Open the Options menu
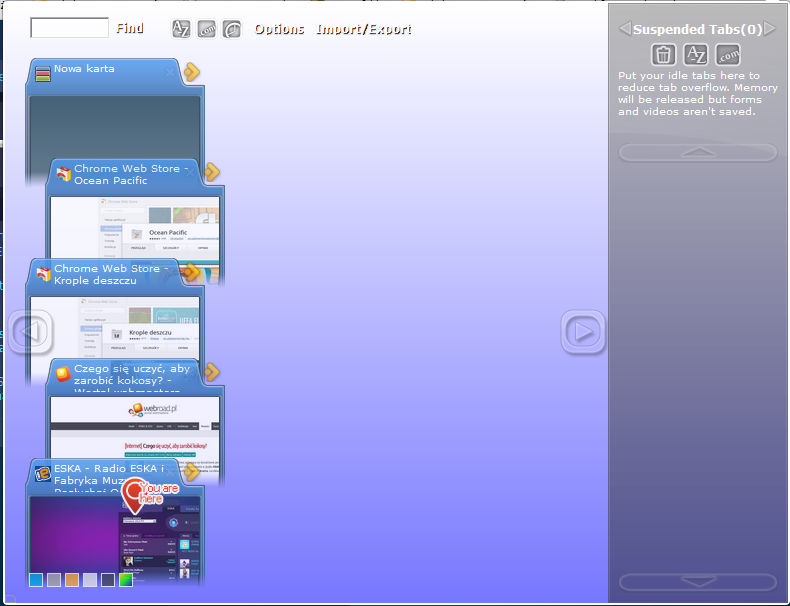Image resolution: width=790 pixels, height=606 pixels. tap(279, 29)
